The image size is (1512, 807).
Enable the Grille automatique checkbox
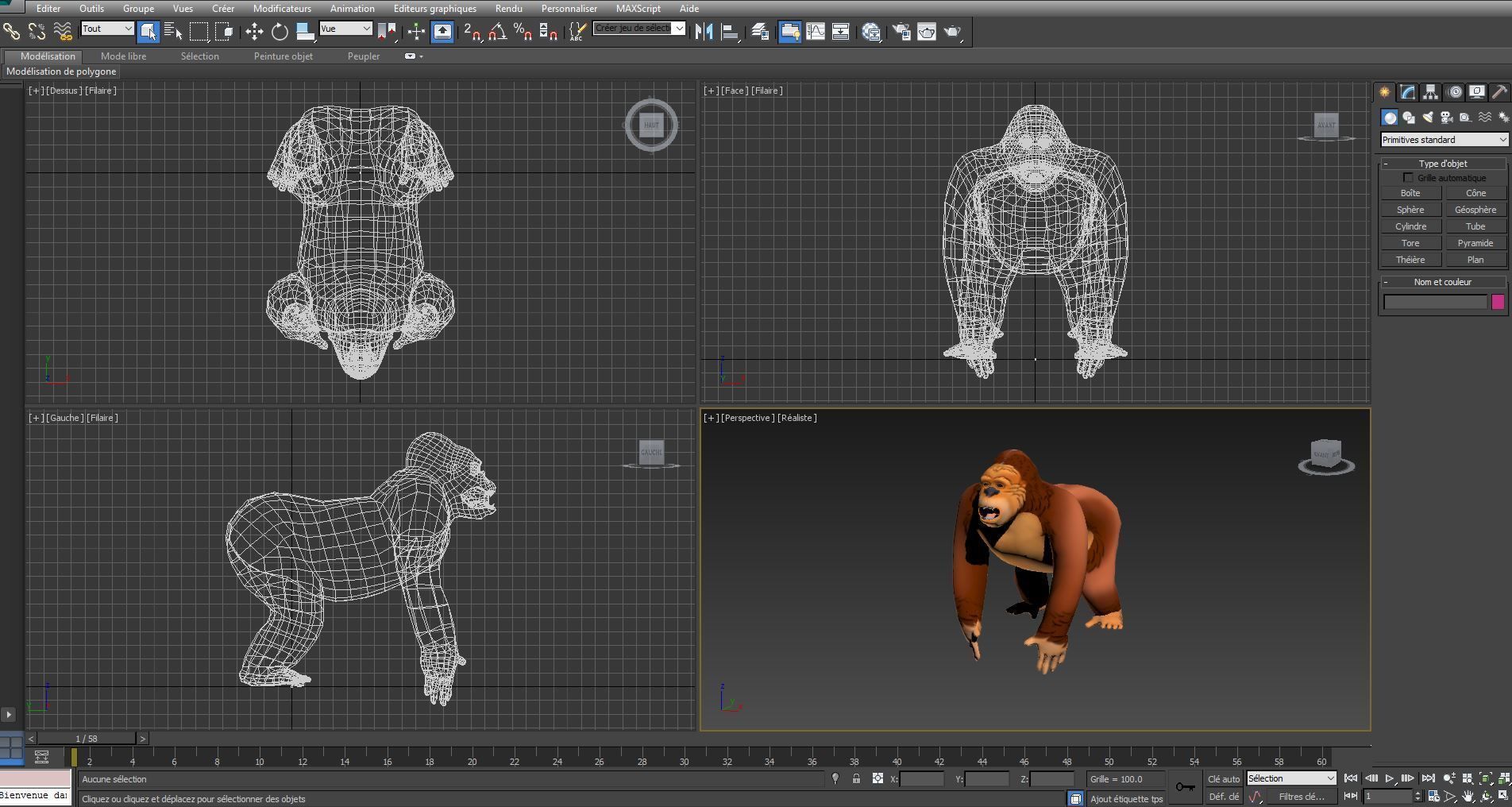pyautogui.click(x=1408, y=178)
